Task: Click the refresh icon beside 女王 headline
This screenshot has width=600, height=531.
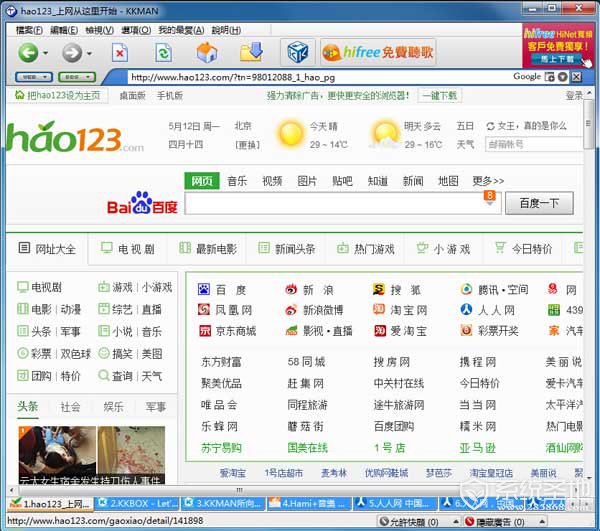Action: pos(490,126)
